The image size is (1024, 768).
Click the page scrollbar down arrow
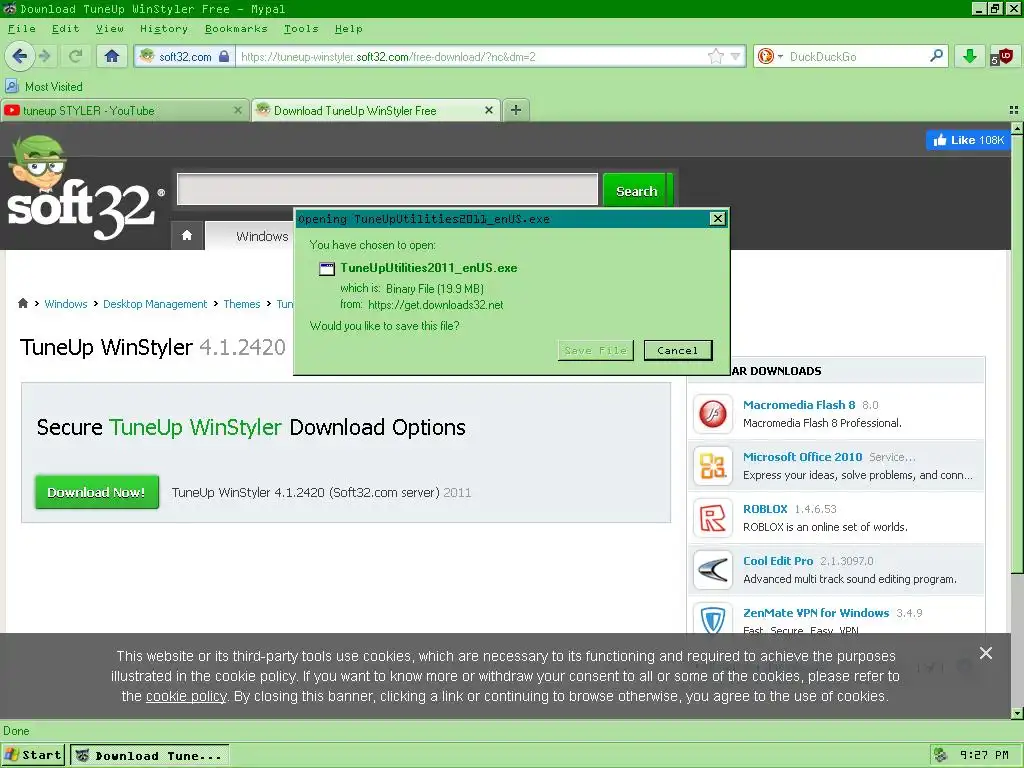point(1017,712)
